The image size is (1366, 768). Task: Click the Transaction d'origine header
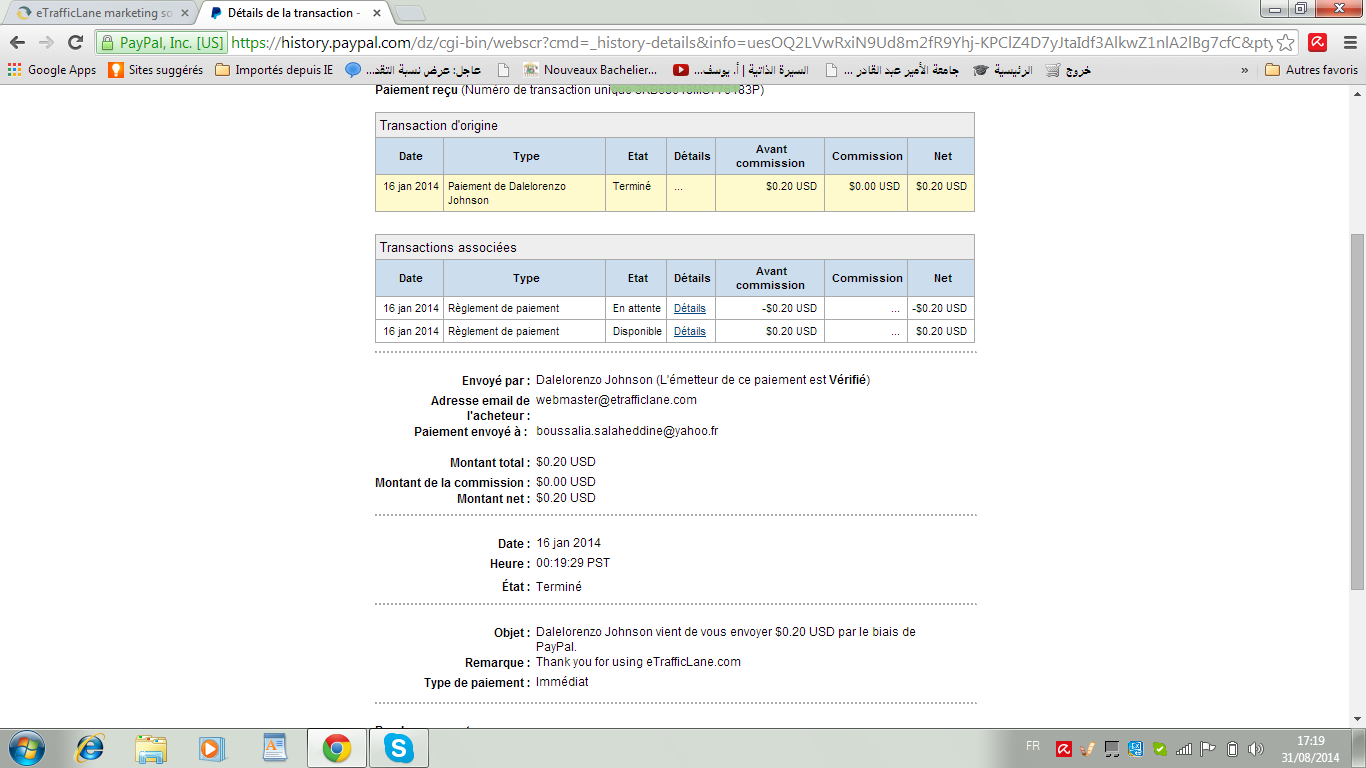[675, 125]
